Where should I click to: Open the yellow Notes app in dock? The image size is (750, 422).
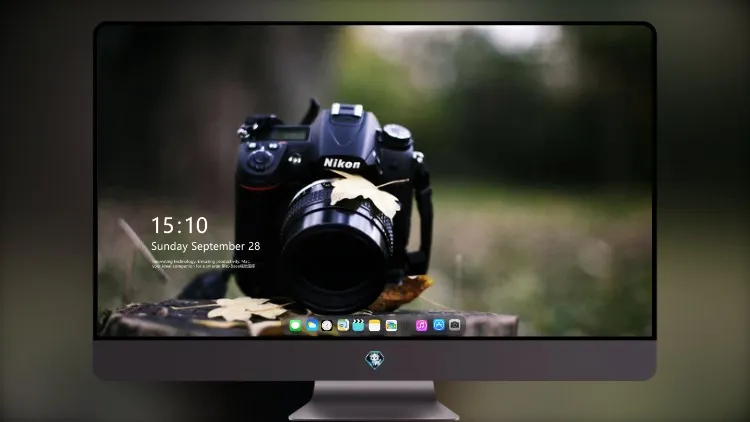coord(375,326)
